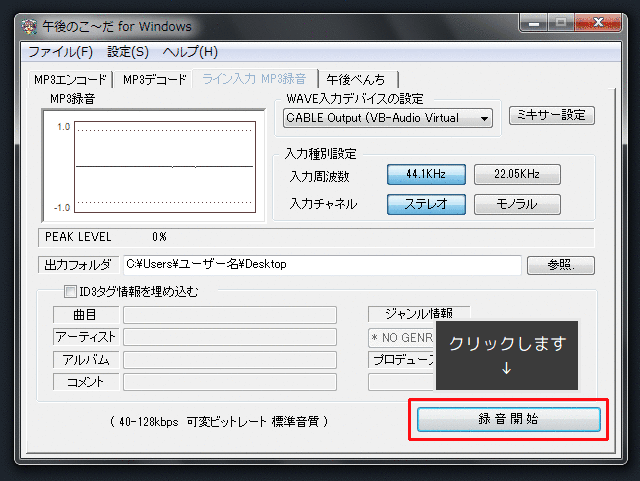
Task: Open the ファイル(F) menu
Action: [x=60, y=52]
